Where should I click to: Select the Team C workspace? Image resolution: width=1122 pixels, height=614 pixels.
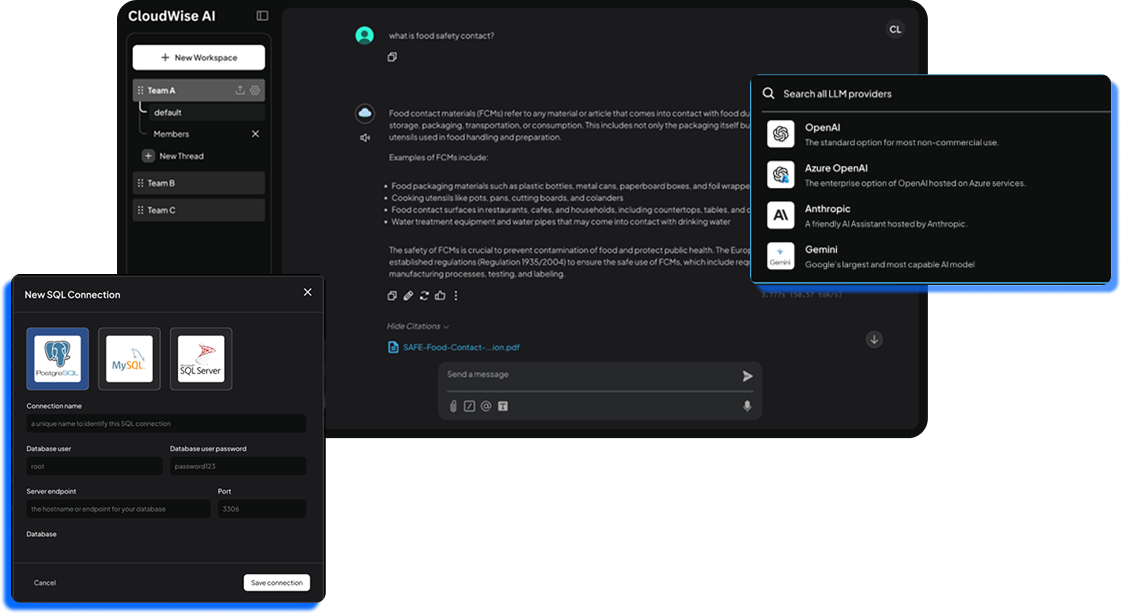[199, 210]
